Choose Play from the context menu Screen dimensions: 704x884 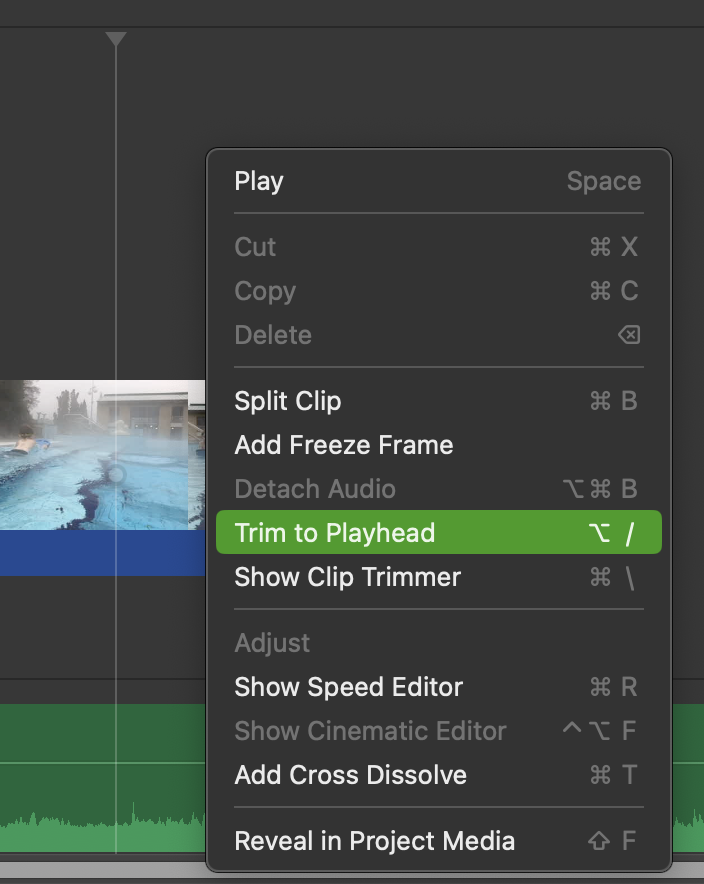click(x=439, y=181)
